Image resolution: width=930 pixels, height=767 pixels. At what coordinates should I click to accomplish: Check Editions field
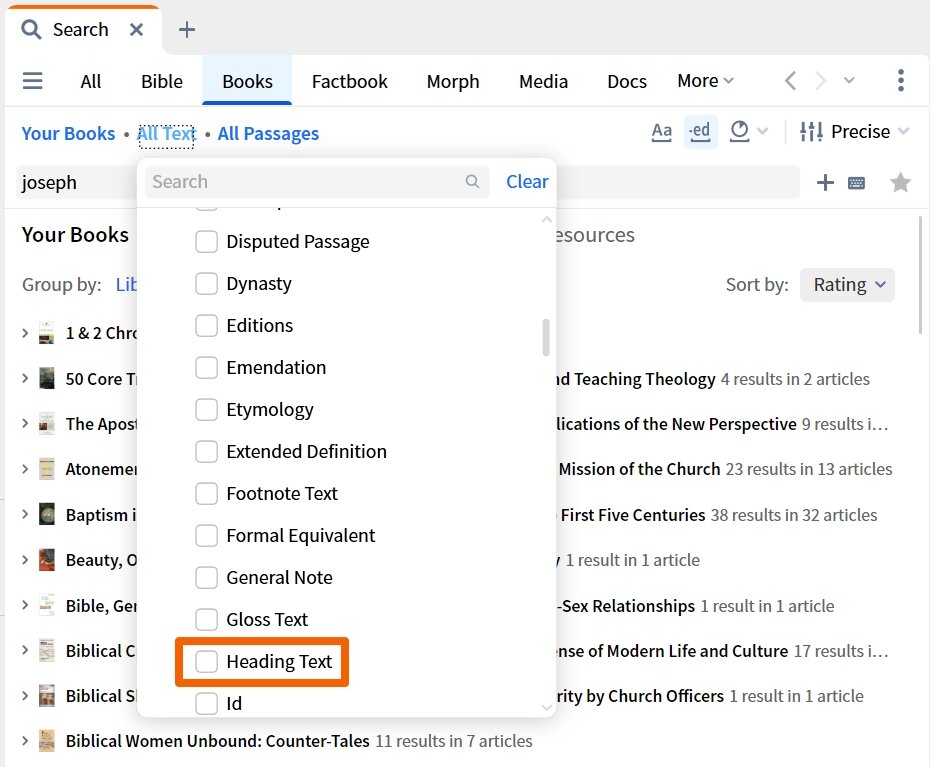pyautogui.click(x=206, y=326)
